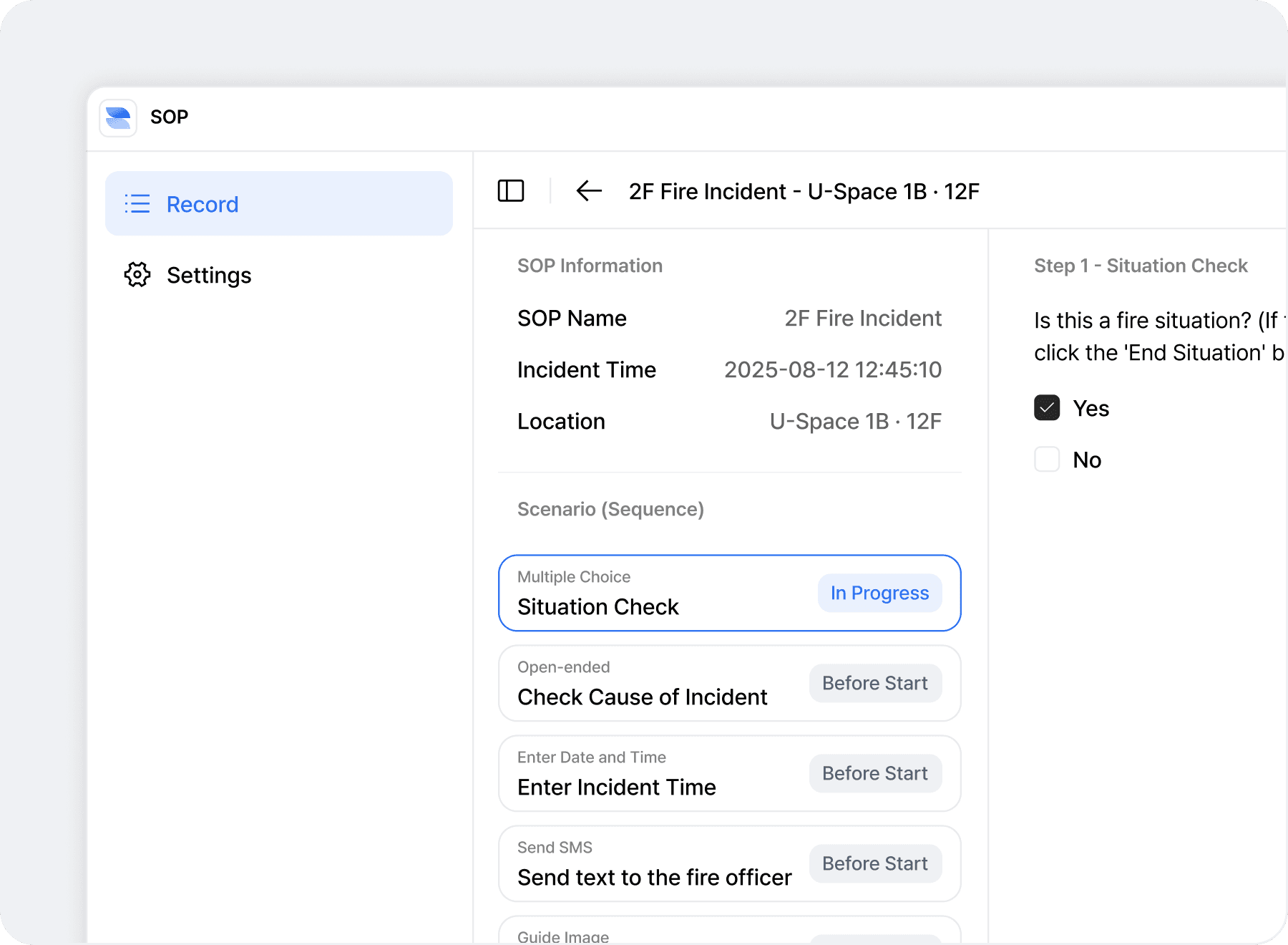The height and width of the screenshot is (945, 1288).
Task: Open the Record menu label
Action: (203, 205)
